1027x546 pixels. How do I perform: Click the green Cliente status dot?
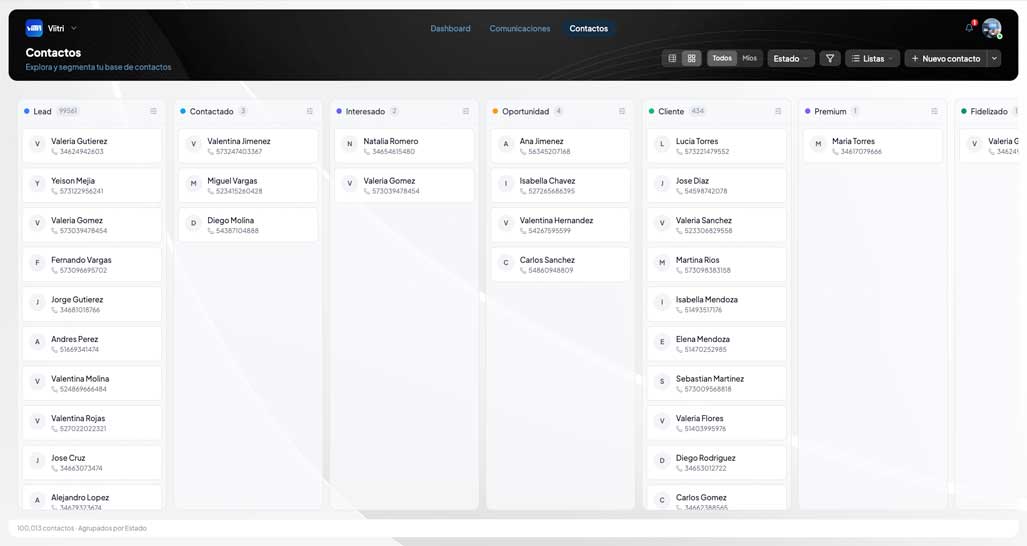[x=652, y=111]
